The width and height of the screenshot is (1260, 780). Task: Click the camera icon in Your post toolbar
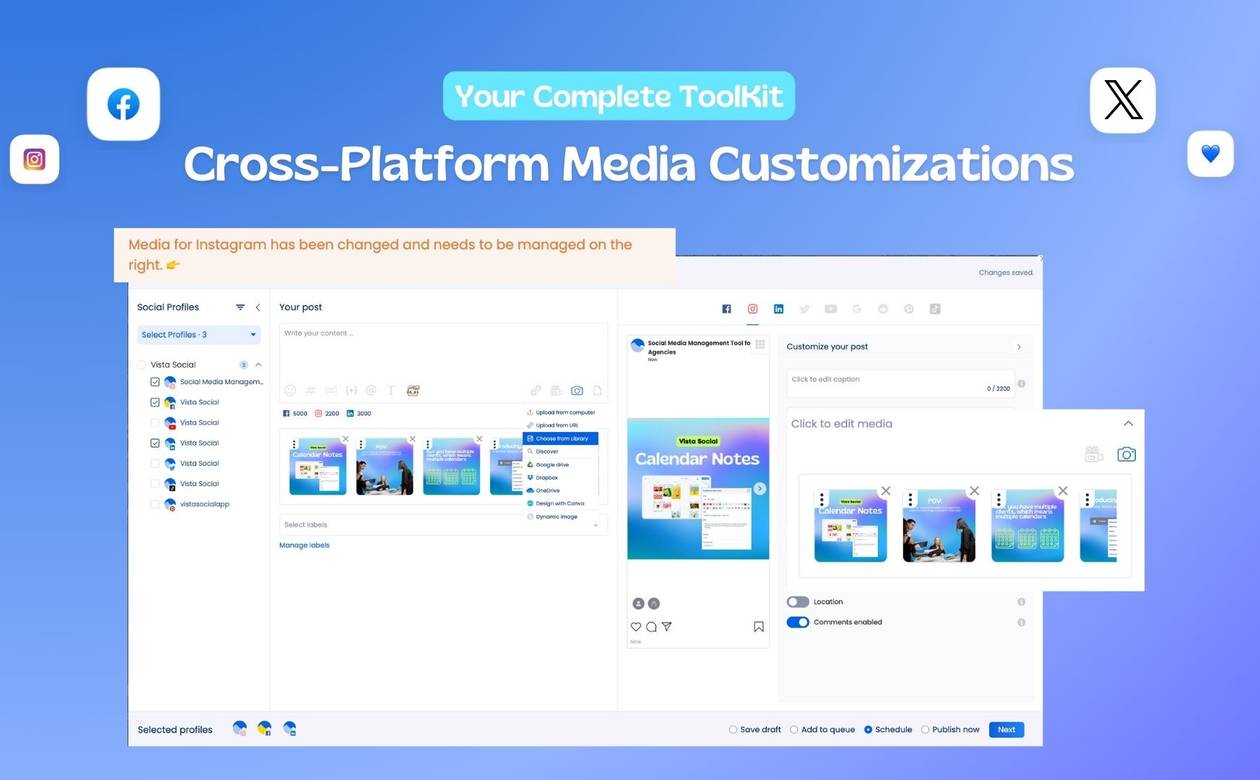pos(577,391)
